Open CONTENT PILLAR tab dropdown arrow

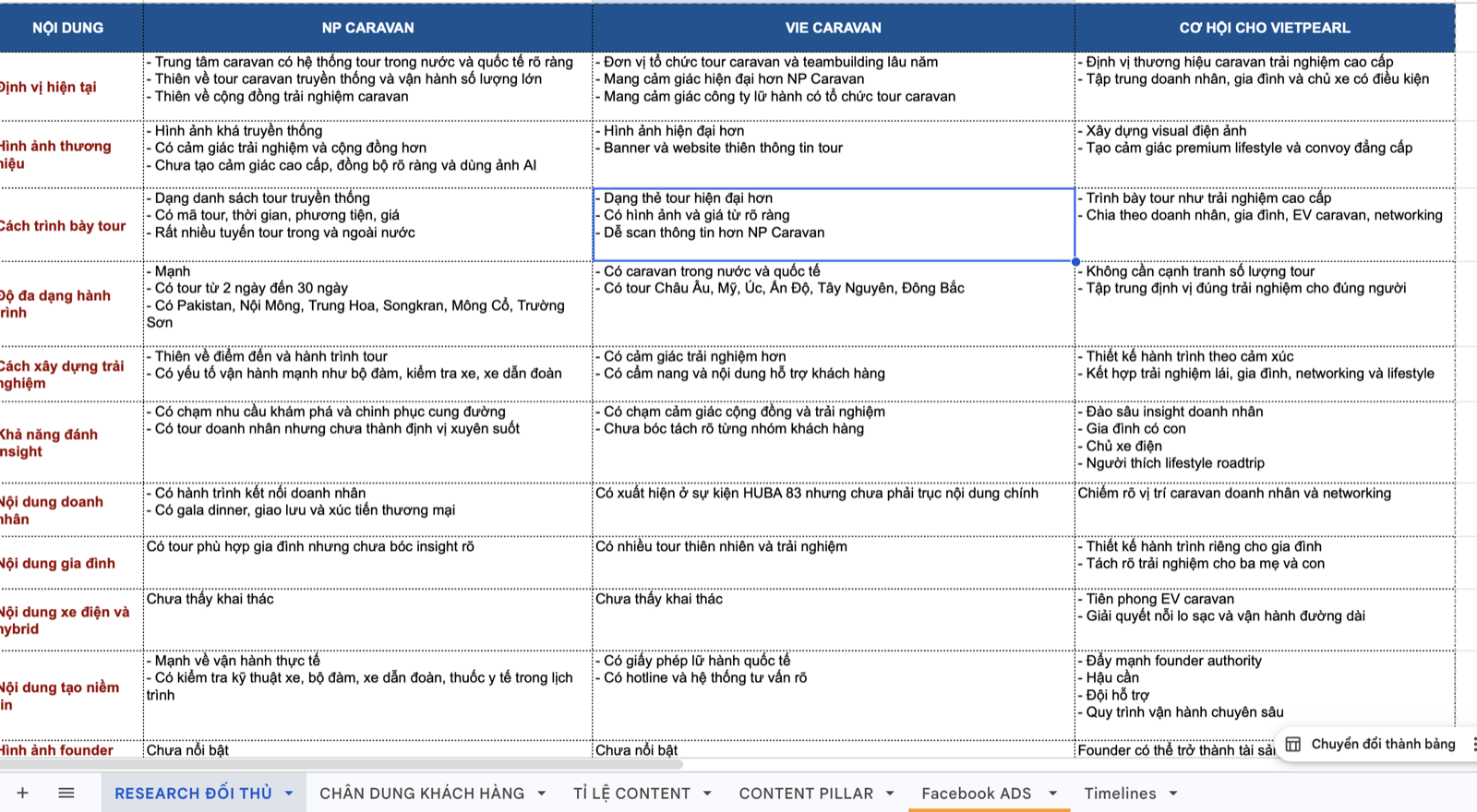890,793
